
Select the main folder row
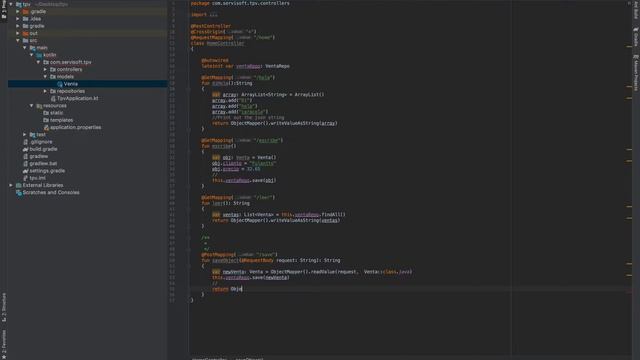click(x=88, y=48)
